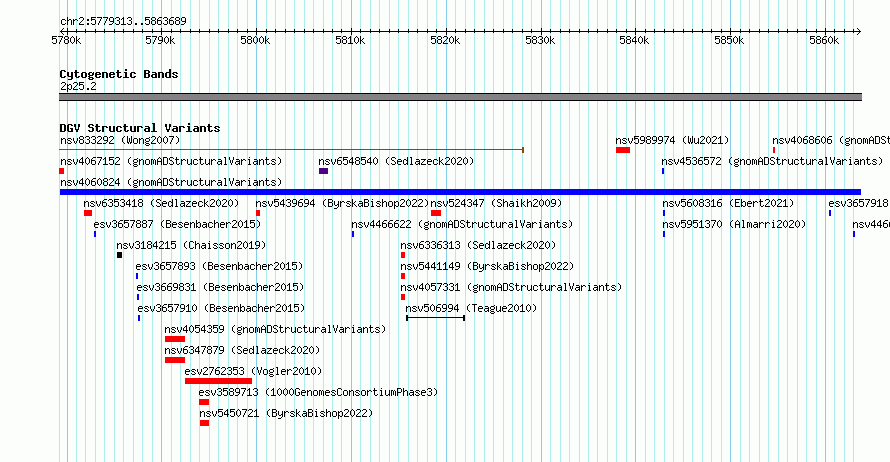Select the red bar under nsv5989974
The width and height of the screenshot is (890, 462).
point(623,150)
